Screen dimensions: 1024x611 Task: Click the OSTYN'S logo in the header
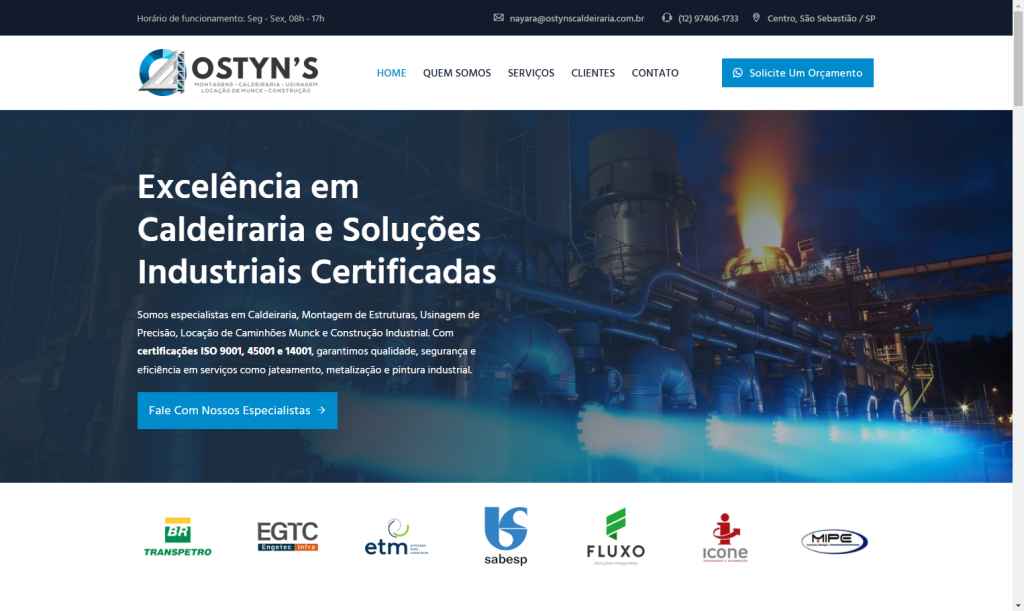click(x=228, y=72)
